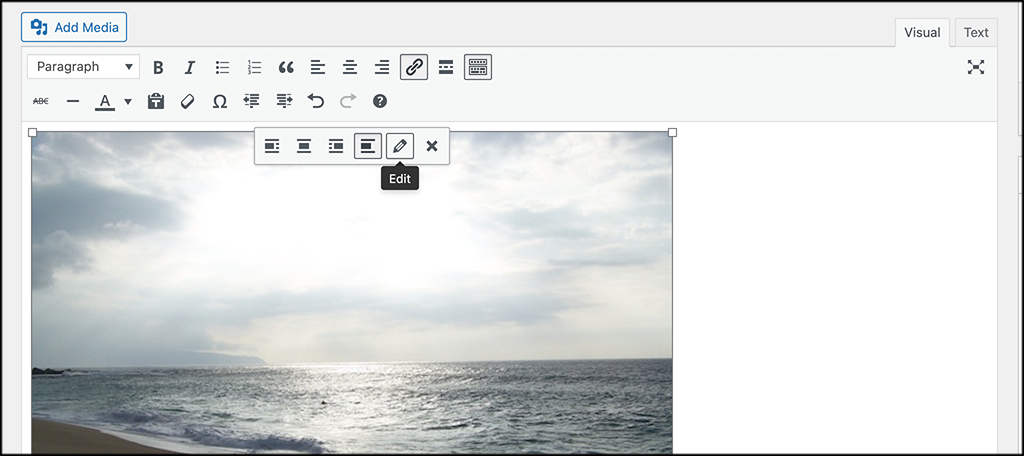The height and width of the screenshot is (456, 1024).
Task: Undo the last action
Action: [316, 101]
